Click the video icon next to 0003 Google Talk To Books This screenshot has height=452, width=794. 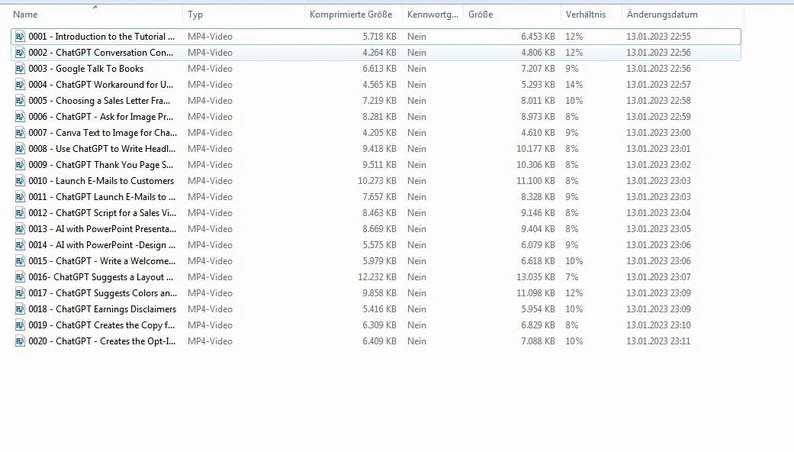(19, 68)
